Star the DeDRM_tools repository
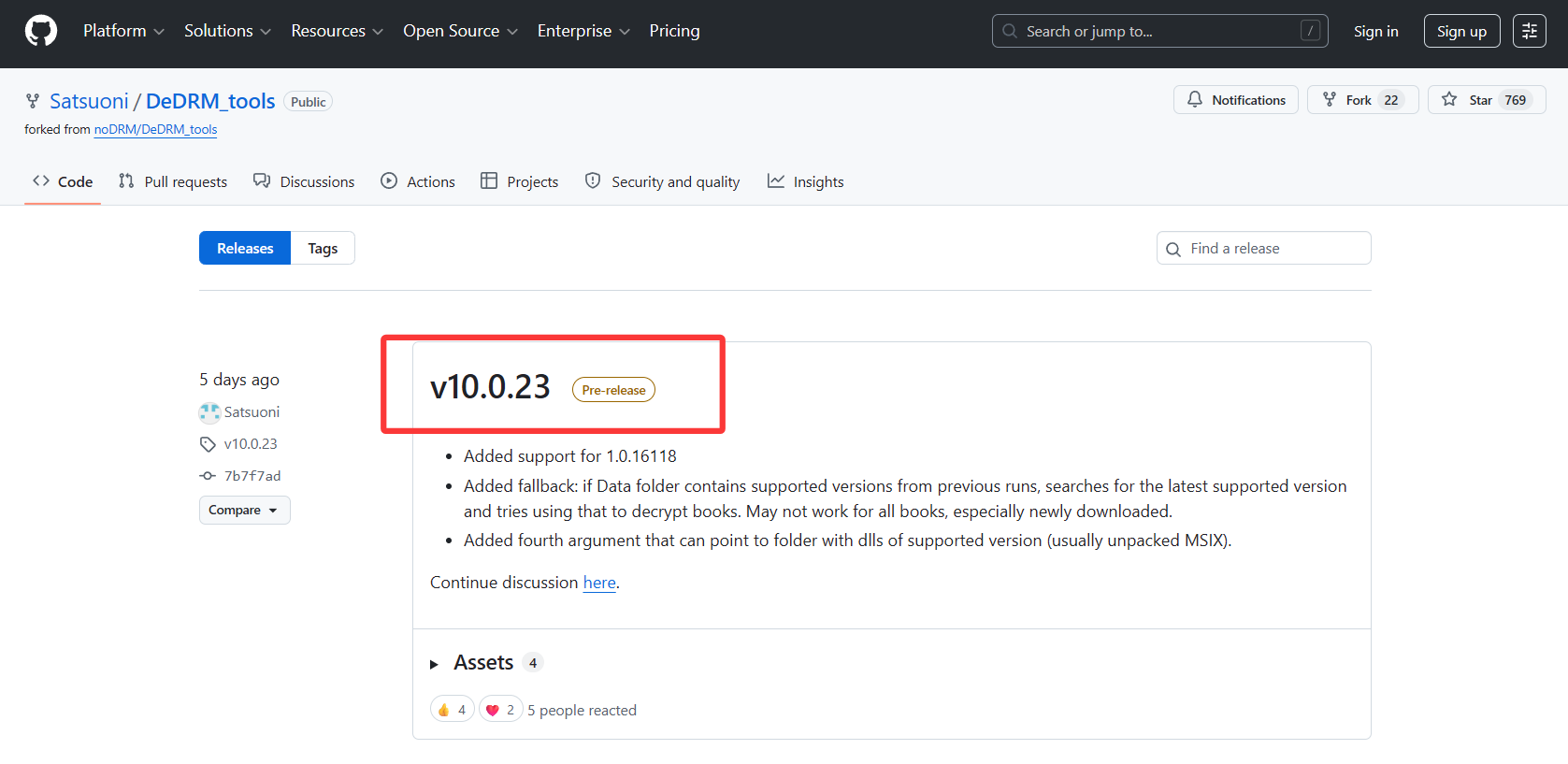 [1487, 100]
